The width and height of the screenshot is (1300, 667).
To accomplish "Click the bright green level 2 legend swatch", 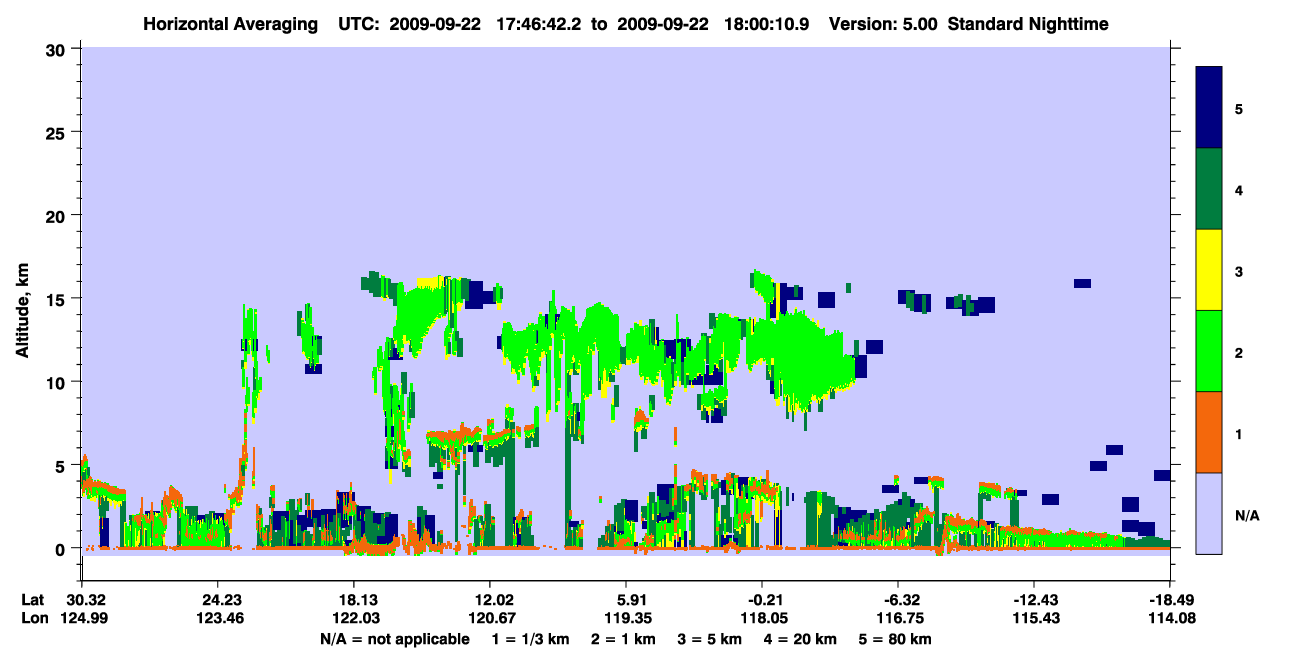I will (1209, 351).
